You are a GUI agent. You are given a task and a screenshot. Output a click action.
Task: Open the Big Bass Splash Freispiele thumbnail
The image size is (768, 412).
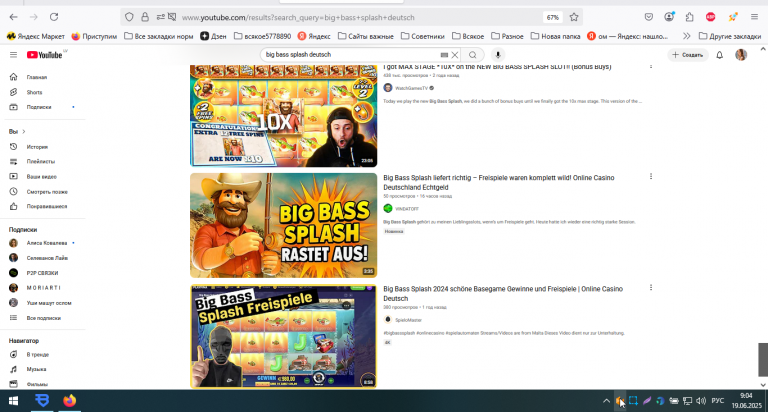[284, 336]
